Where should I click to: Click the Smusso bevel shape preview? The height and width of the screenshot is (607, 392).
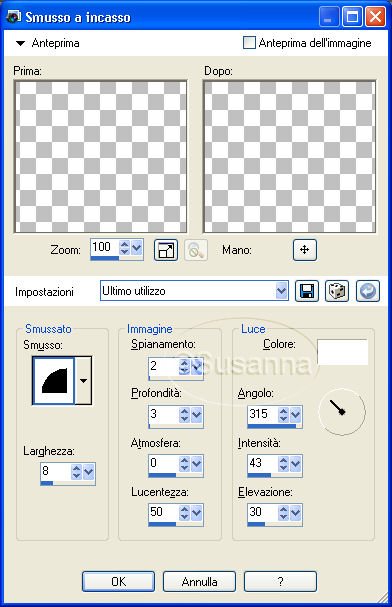click(x=54, y=381)
